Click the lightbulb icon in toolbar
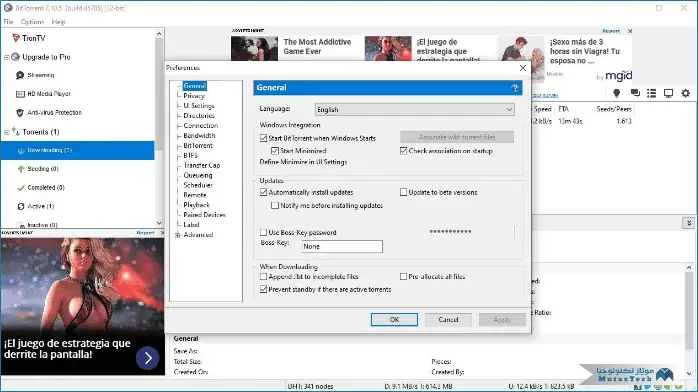Screen dimensions: 698x392 [617, 93]
